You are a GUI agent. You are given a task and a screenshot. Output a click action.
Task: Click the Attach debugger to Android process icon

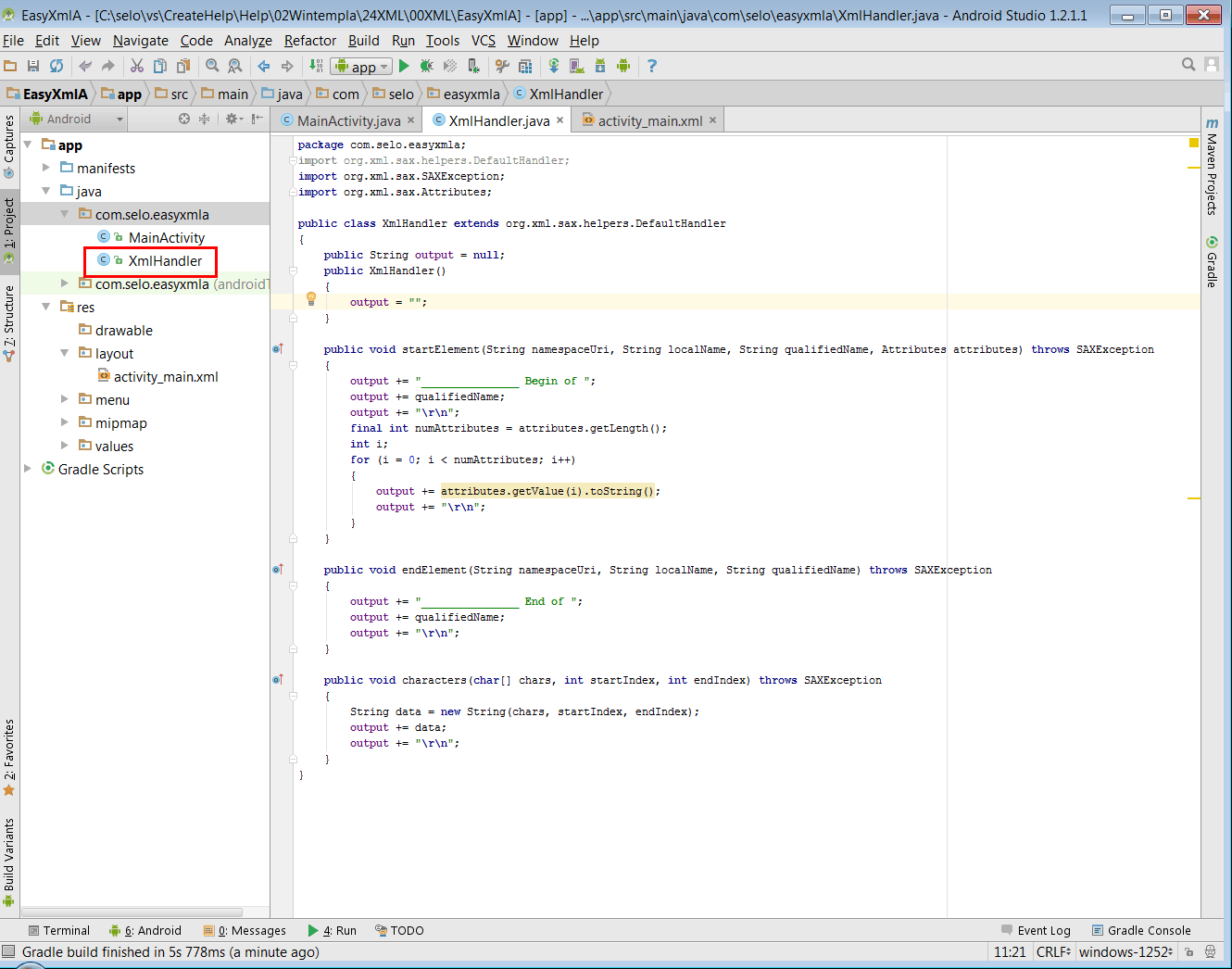(473, 66)
